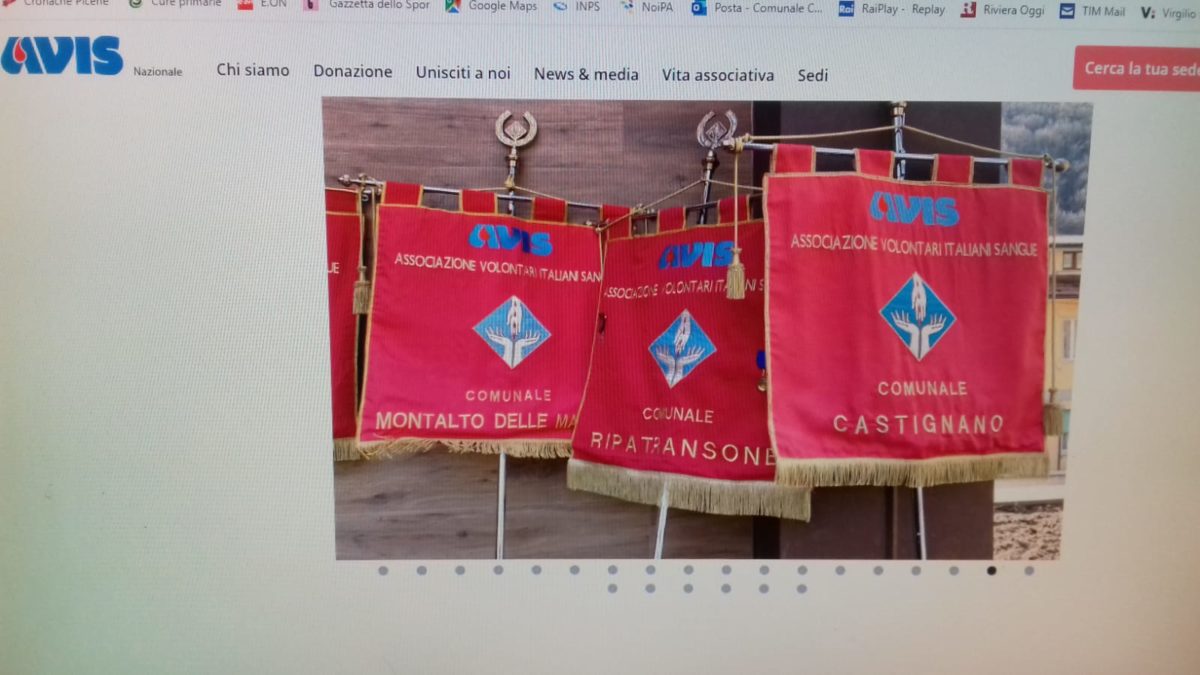The width and height of the screenshot is (1200, 675).
Task: Open the NoiPA bookmark
Action: coord(646,7)
